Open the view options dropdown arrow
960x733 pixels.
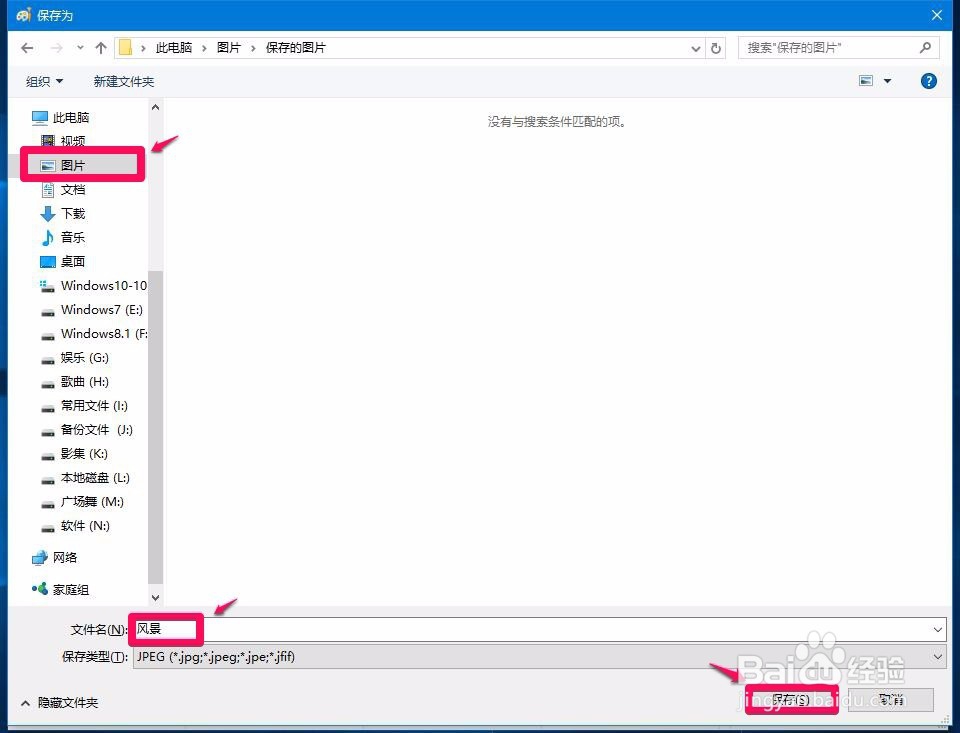click(887, 81)
